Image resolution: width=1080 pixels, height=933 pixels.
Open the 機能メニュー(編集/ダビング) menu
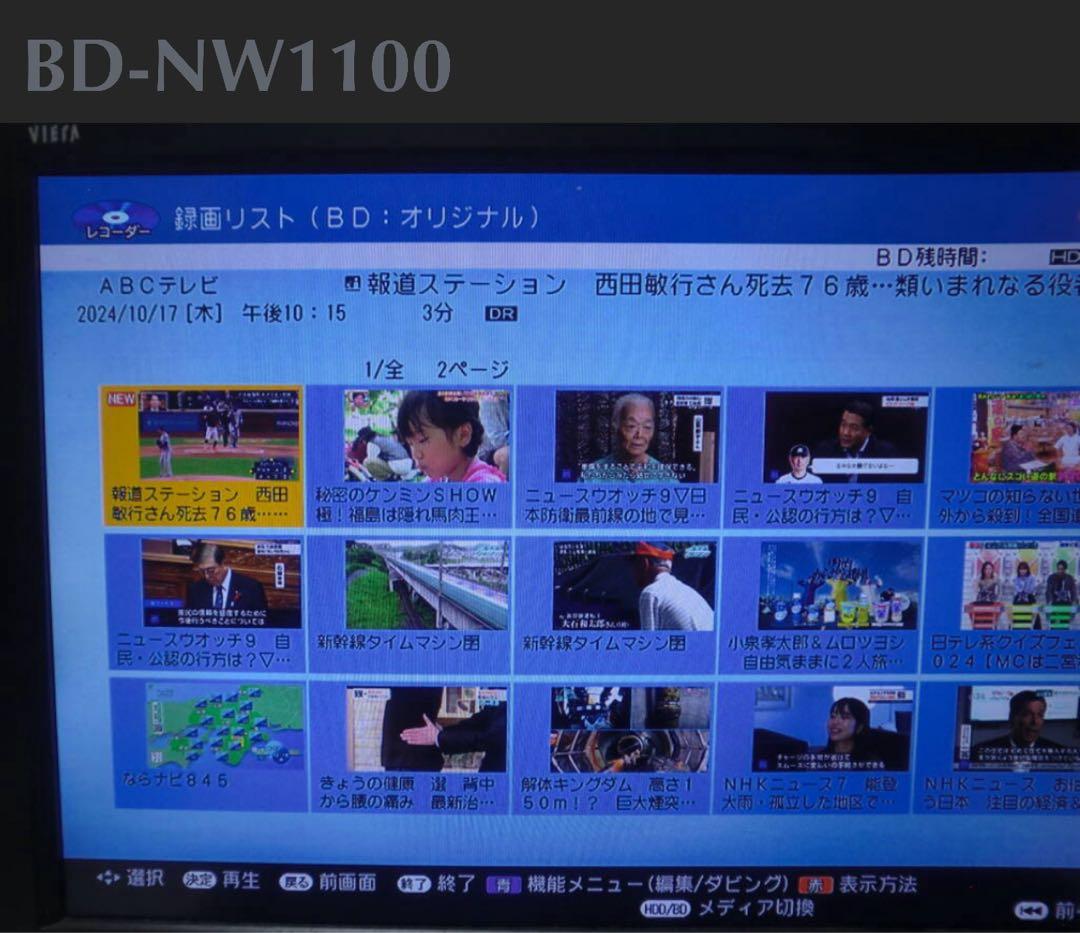coord(659,883)
